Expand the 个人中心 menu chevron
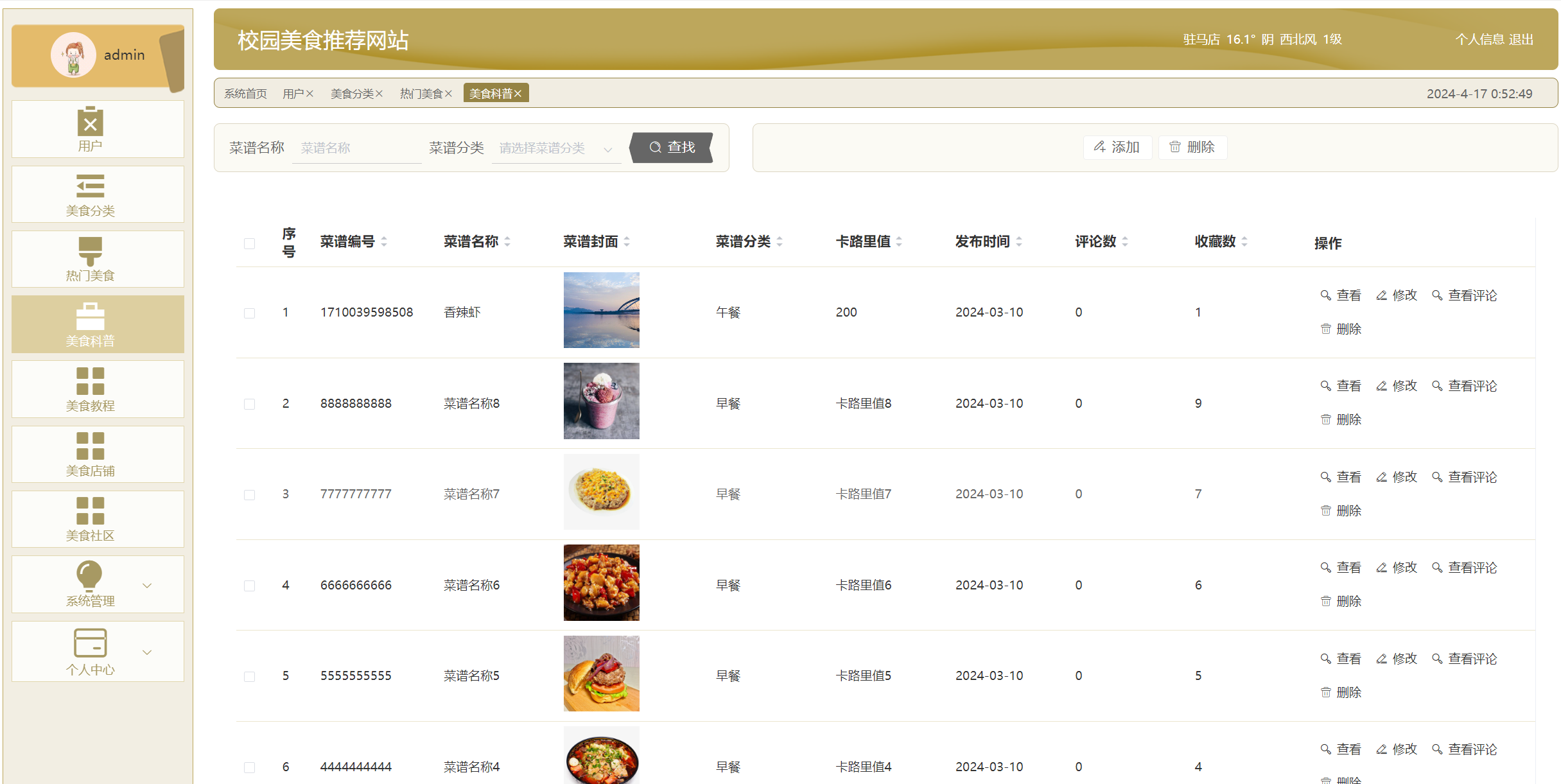 coord(147,652)
